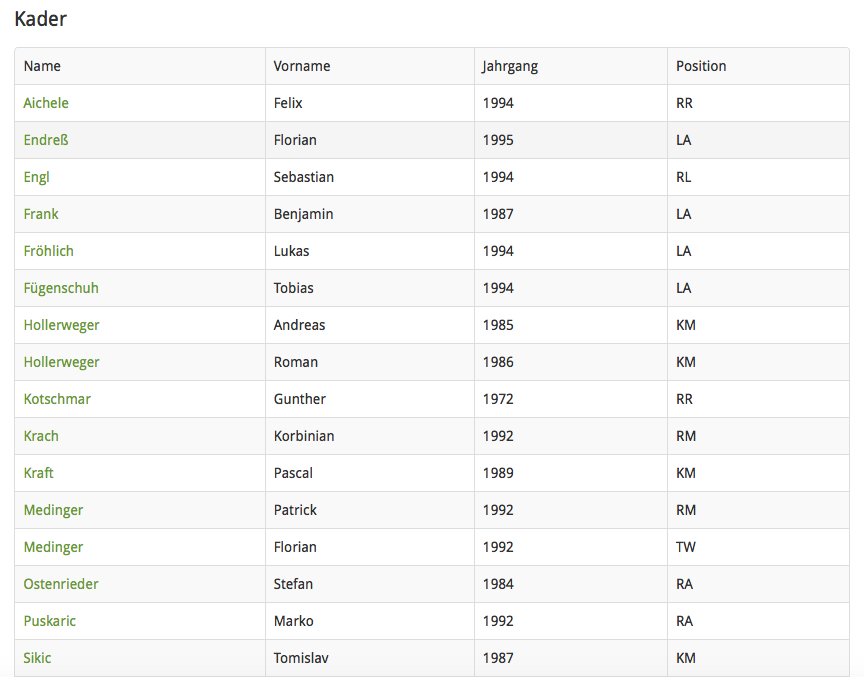Open the Aichele player link
Viewport: 864px width, 677px height.
tap(46, 103)
